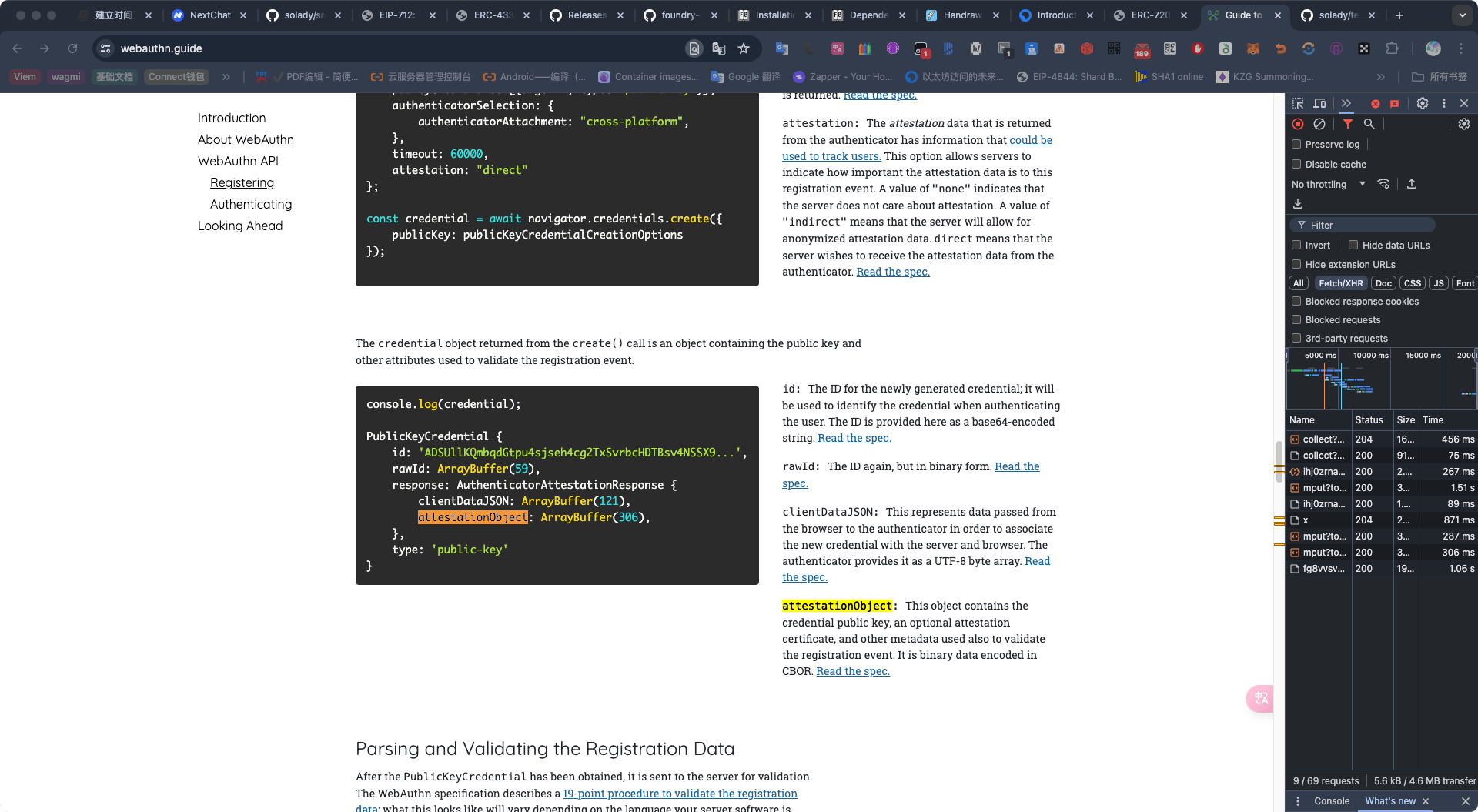
Task: Expand hidden bookmarks after Connect钱包
Action: (x=226, y=77)
